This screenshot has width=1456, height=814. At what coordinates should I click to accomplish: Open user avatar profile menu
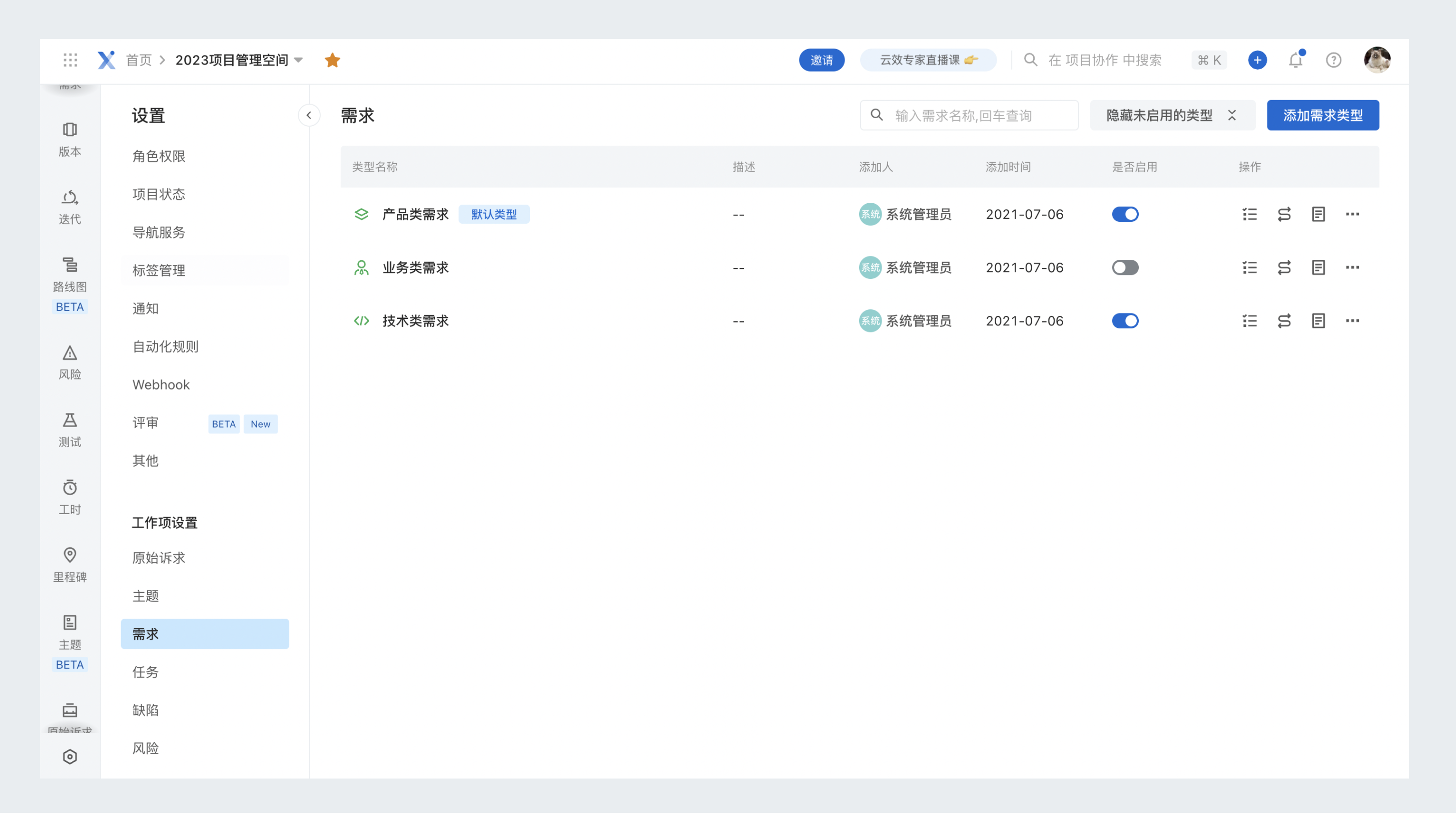[1377, 60]
